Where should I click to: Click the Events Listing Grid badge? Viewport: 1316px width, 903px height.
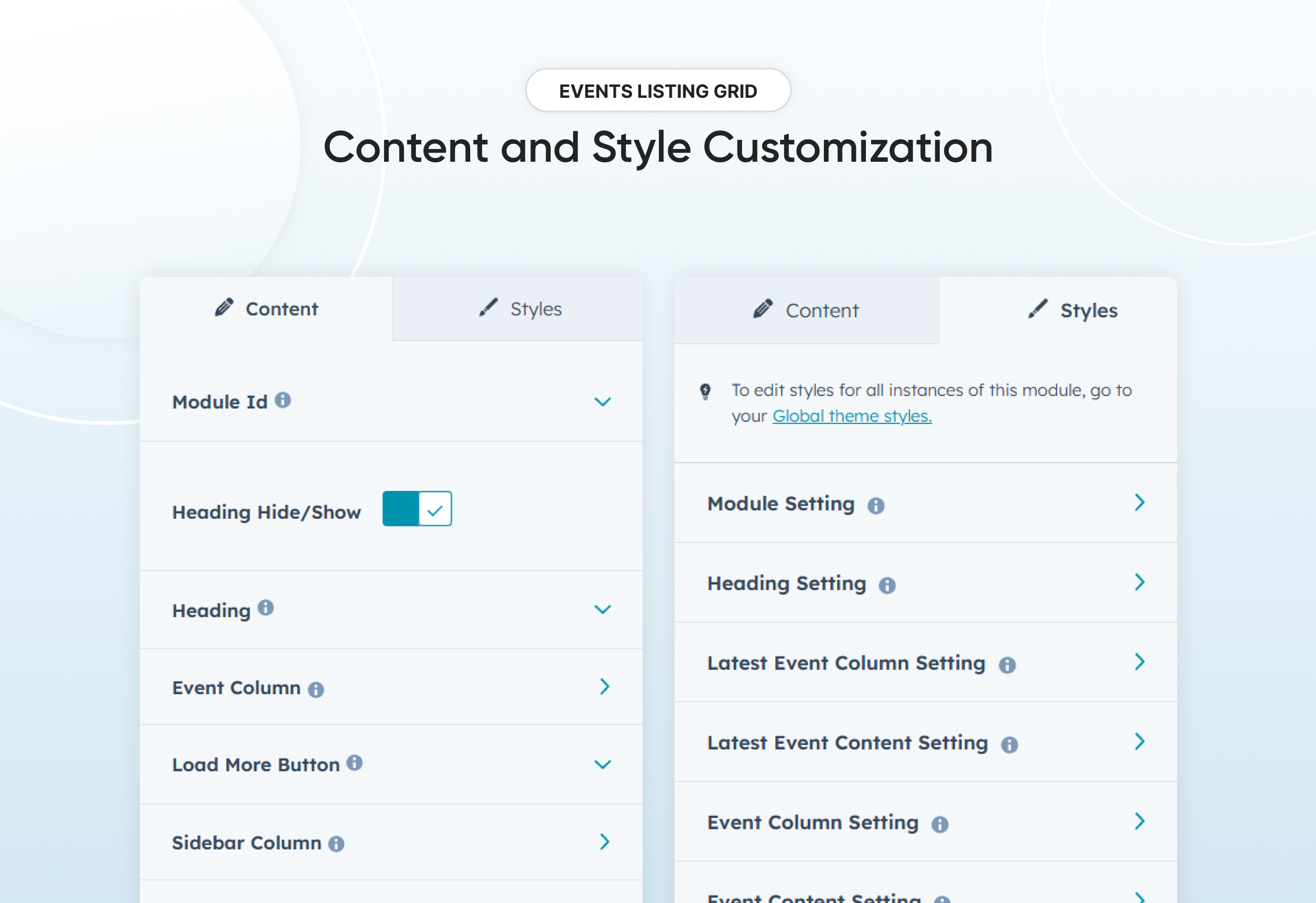[658, 90]
